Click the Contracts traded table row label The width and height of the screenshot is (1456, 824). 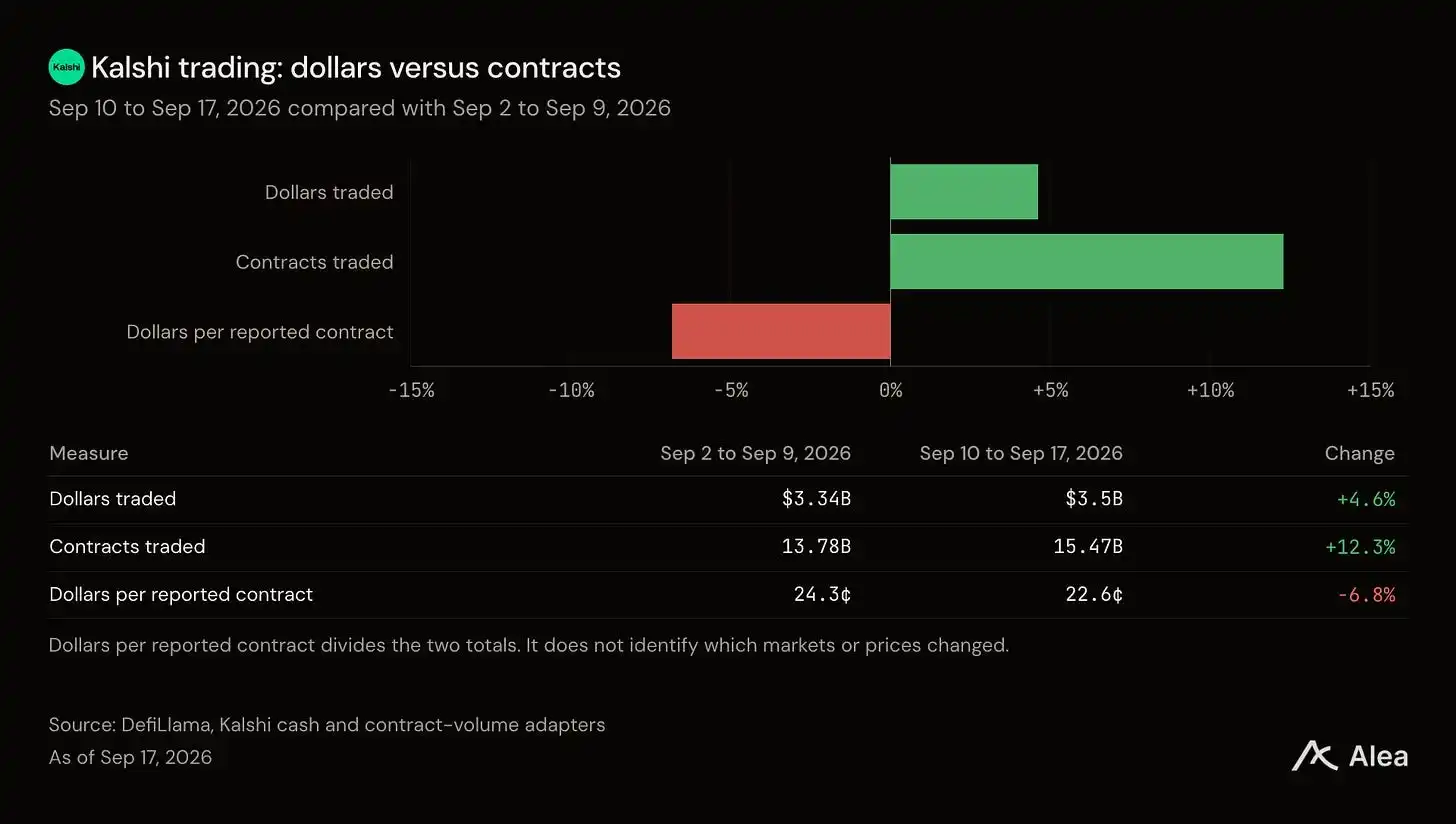pos(127,547)
